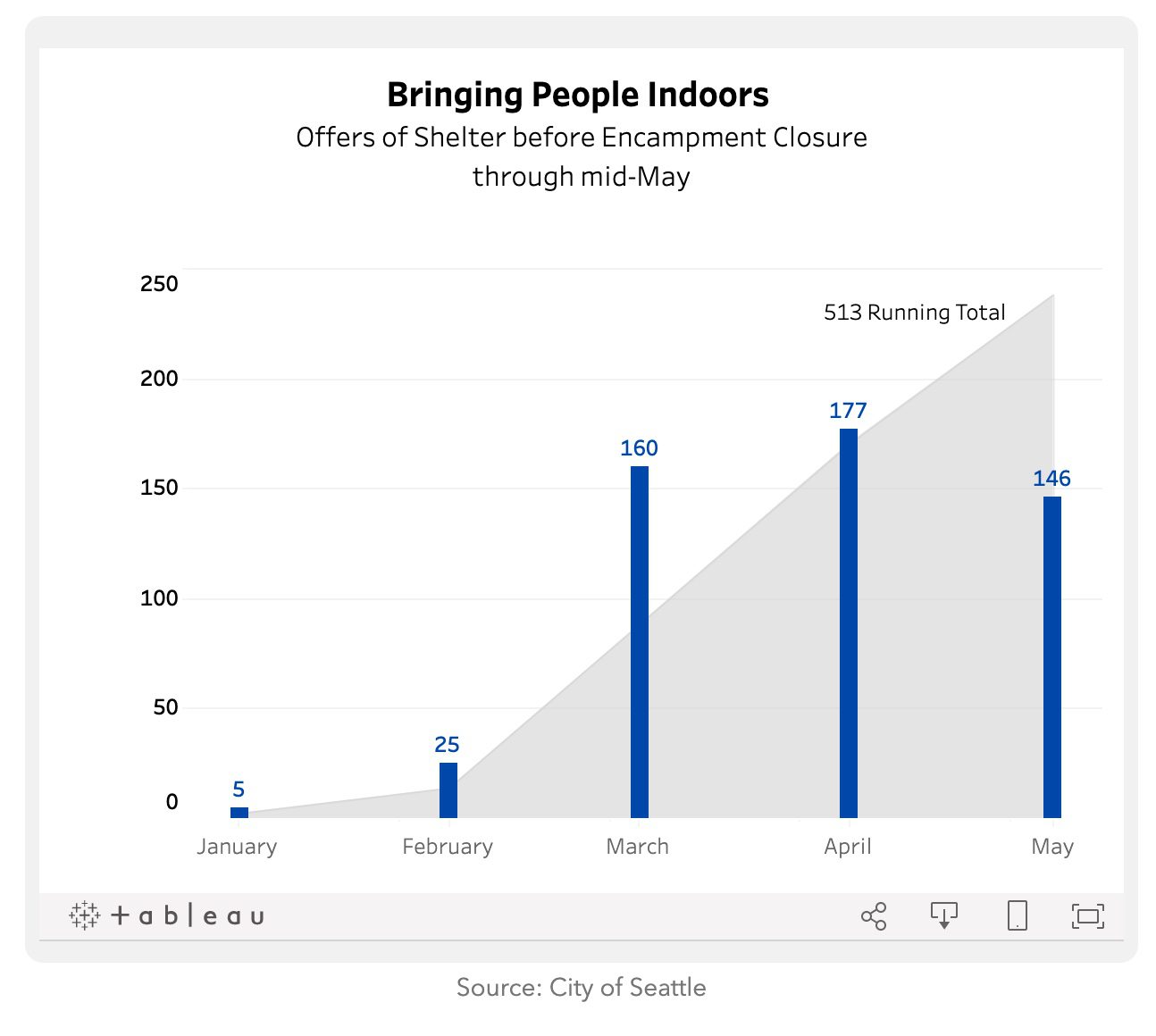Click the 250 y-axis tick label

pos(159,284)
